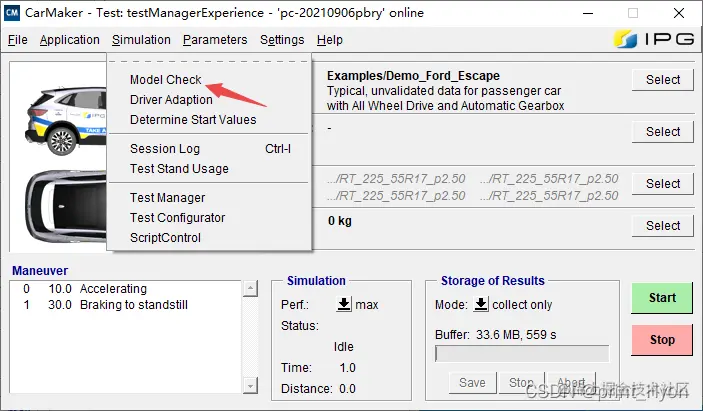Open the Simulation menu
This screenshot has height=411, width=703.
pyautogui.click(x=141, y=40)
